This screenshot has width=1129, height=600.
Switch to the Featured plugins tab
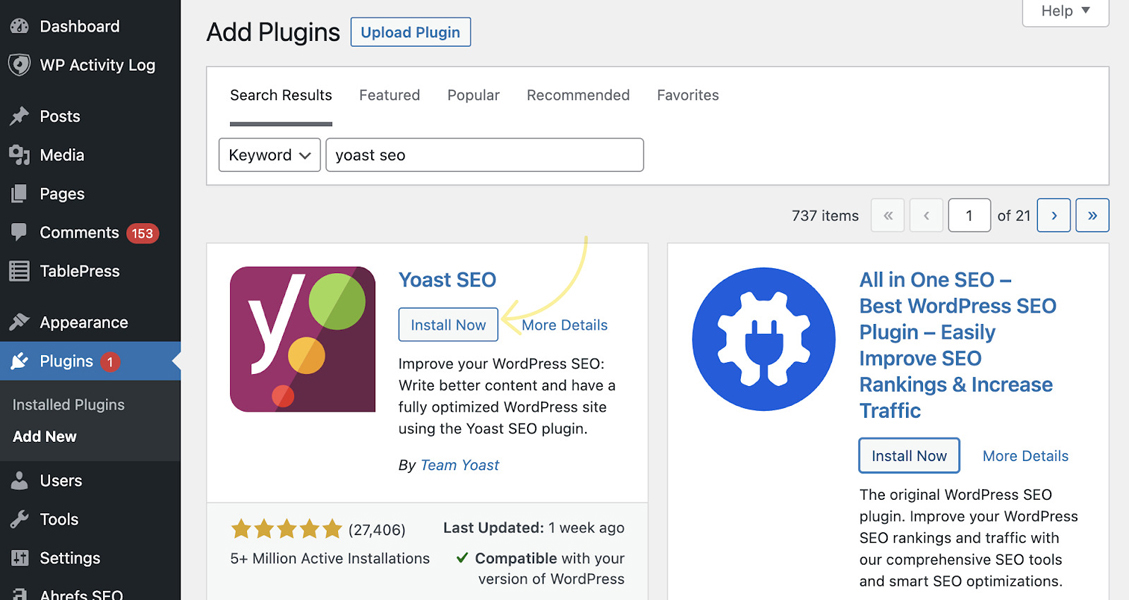[x=389, y=95]
